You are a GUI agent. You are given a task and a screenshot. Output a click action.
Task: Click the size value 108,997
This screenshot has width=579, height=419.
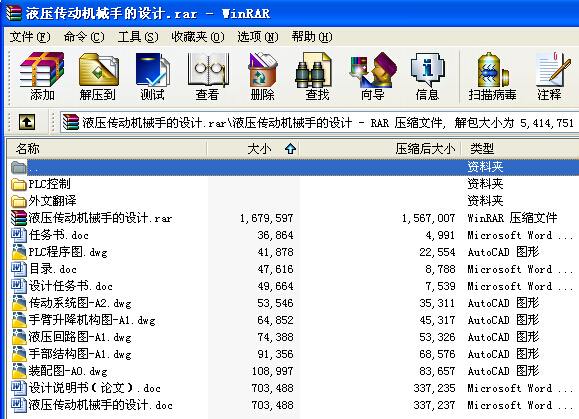click(x=273, y=371)
